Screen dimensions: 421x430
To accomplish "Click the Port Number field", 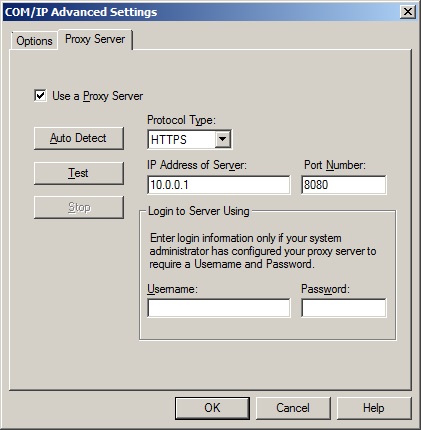I will click(x=344, y=185).
